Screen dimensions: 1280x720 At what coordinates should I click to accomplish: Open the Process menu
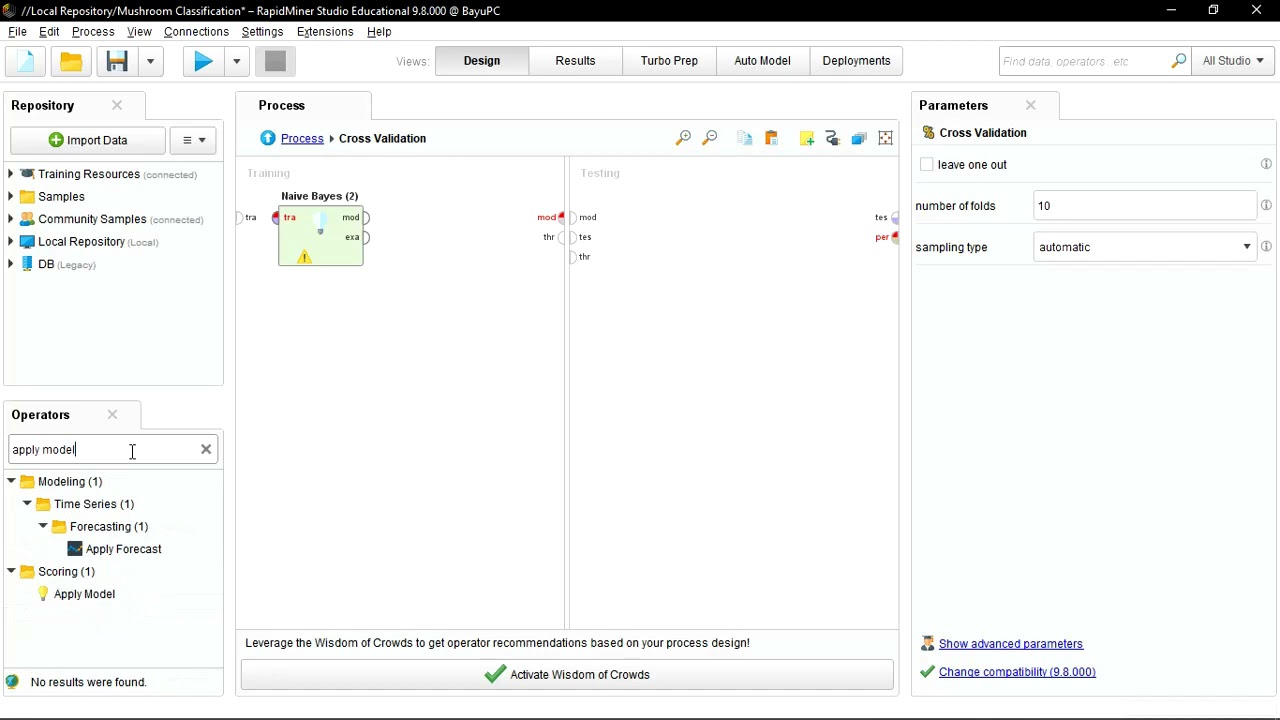(x=93, y=32)
